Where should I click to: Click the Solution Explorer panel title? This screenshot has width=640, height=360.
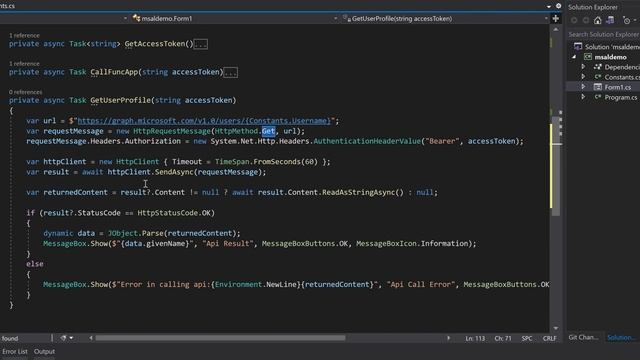pyautogui.click(x=593, y=7)
